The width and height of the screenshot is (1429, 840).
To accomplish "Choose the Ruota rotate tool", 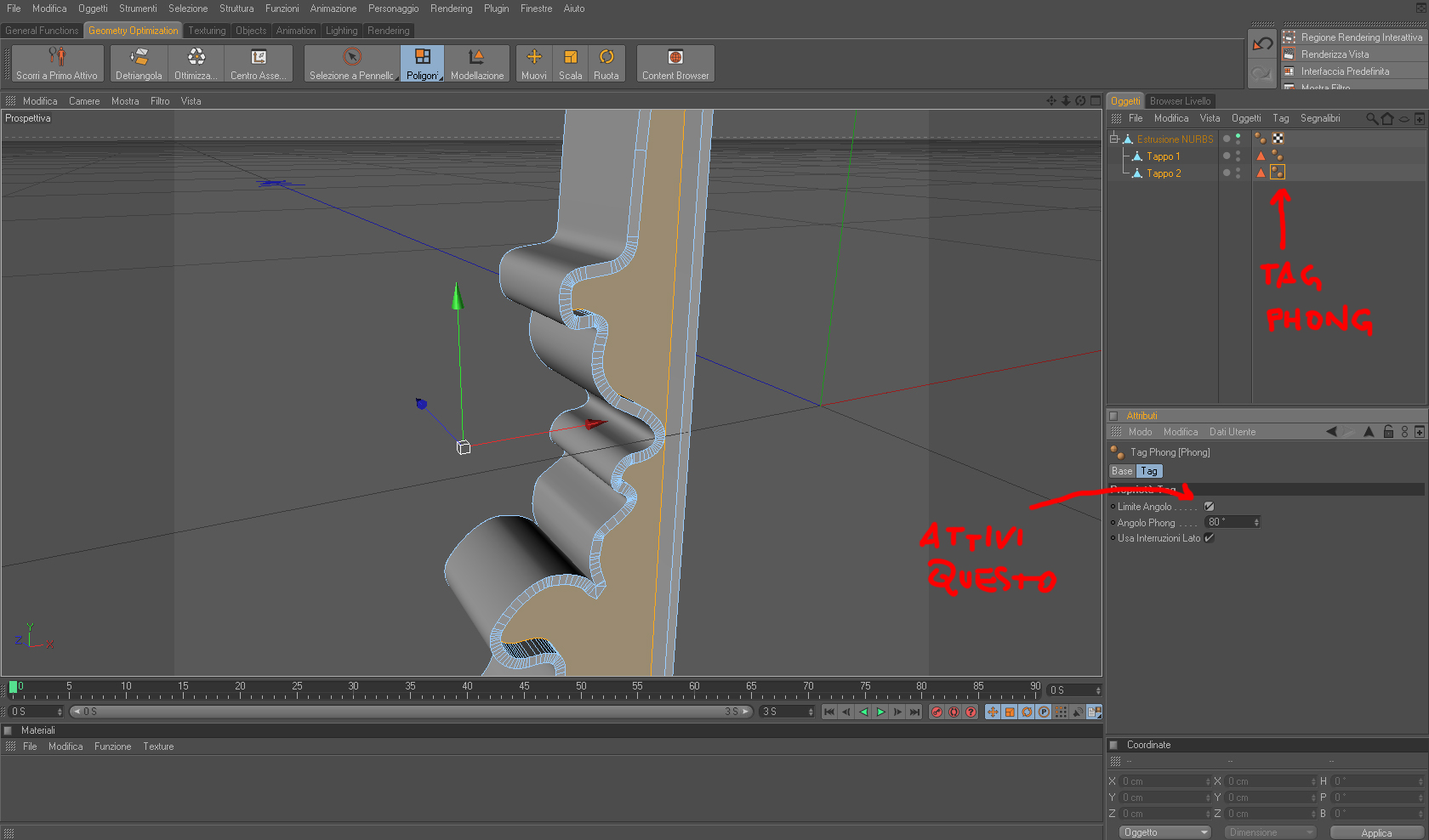I will 606,64.
